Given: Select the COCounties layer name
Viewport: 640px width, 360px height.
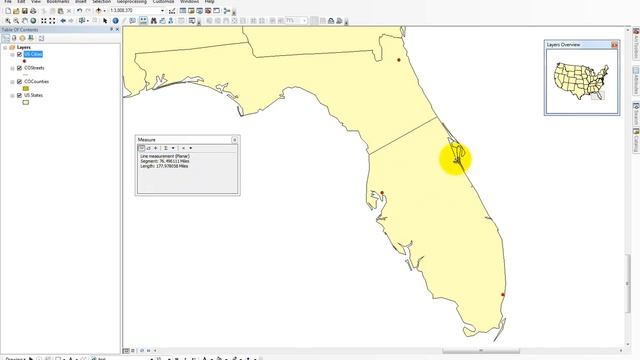Looking at the screenshot, I should click(x=36, y=82).
